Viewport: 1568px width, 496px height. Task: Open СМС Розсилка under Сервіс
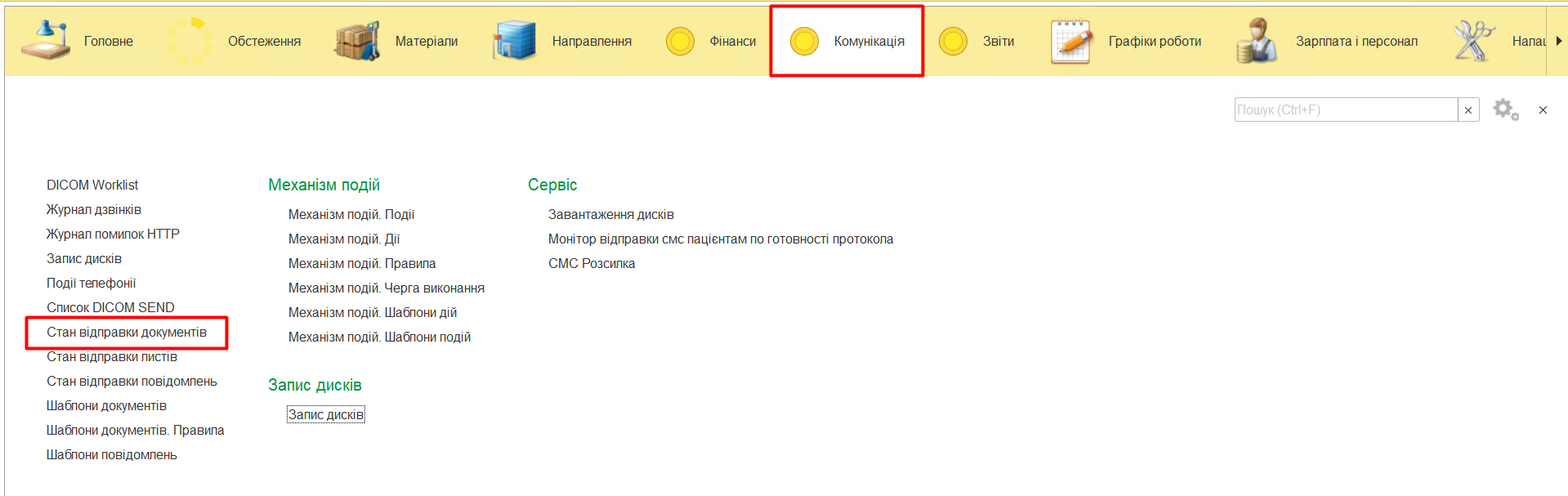point(592,264)
